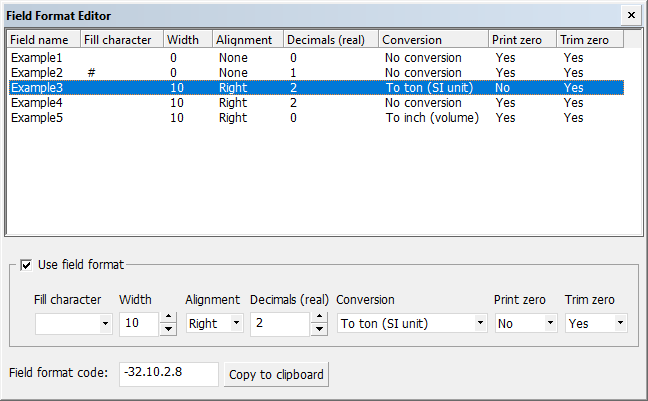This screenshot has height=401, width=648.
Task: Toggle the Use field format checkbox
Action: 26,265
